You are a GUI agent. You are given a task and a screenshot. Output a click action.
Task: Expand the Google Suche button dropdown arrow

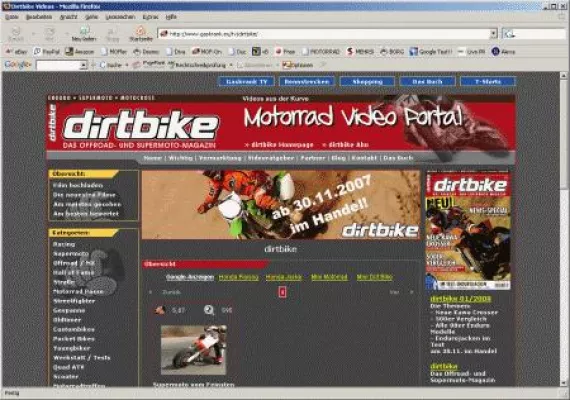point(127,65)
